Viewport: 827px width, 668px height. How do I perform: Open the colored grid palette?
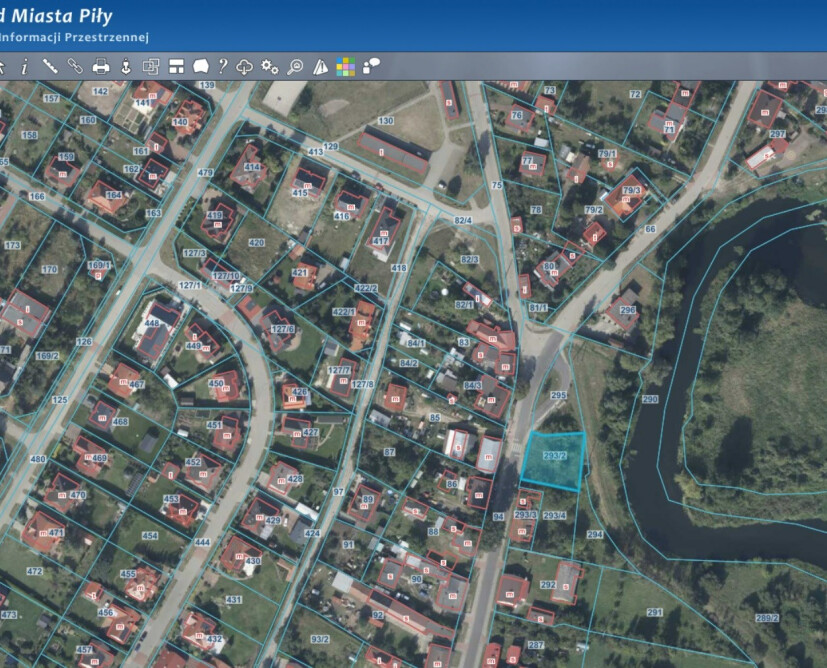345,67
